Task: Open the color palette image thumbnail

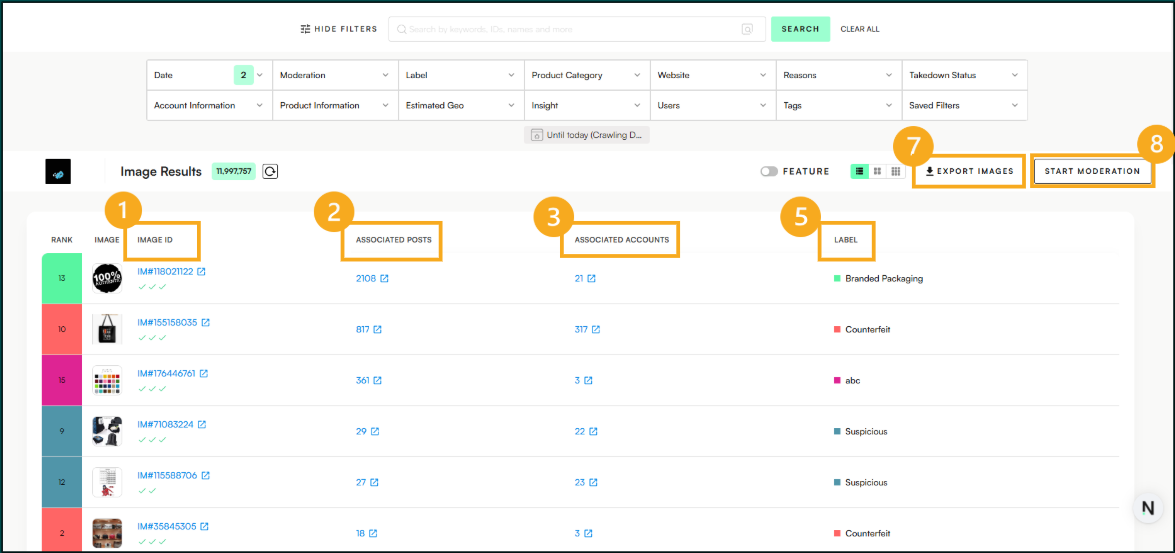Action: point(107,380)
